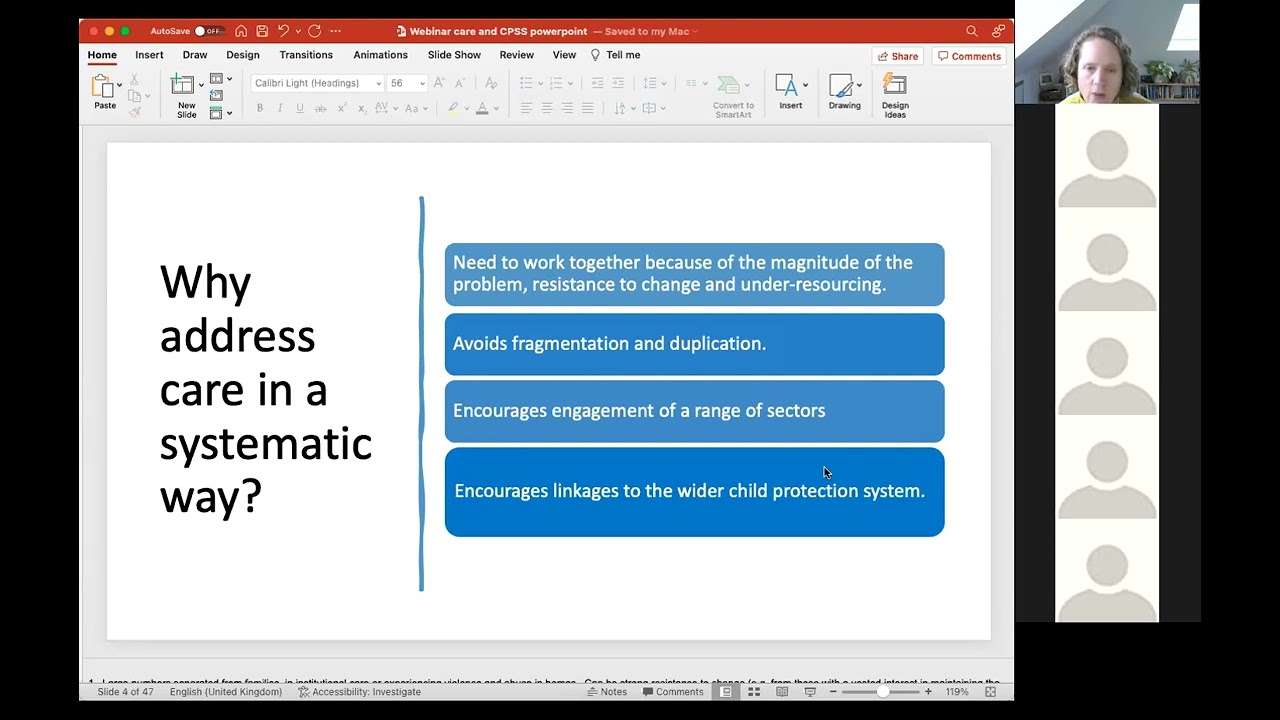Screen dimensions: 1280x720
Task: Open the Insert tab
Action: point(149,55)
